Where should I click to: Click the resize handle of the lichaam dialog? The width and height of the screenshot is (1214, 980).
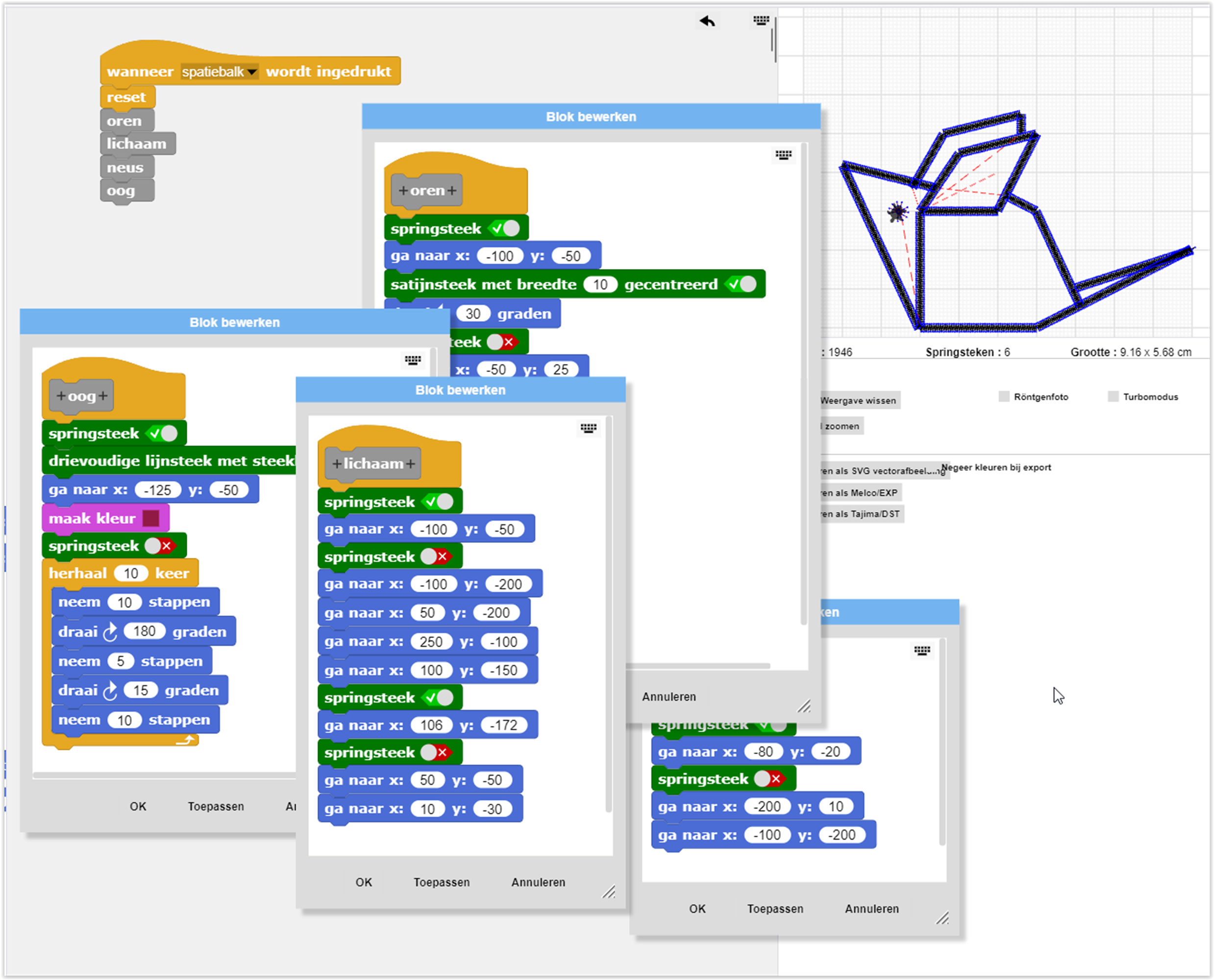[x=609, y=892]
